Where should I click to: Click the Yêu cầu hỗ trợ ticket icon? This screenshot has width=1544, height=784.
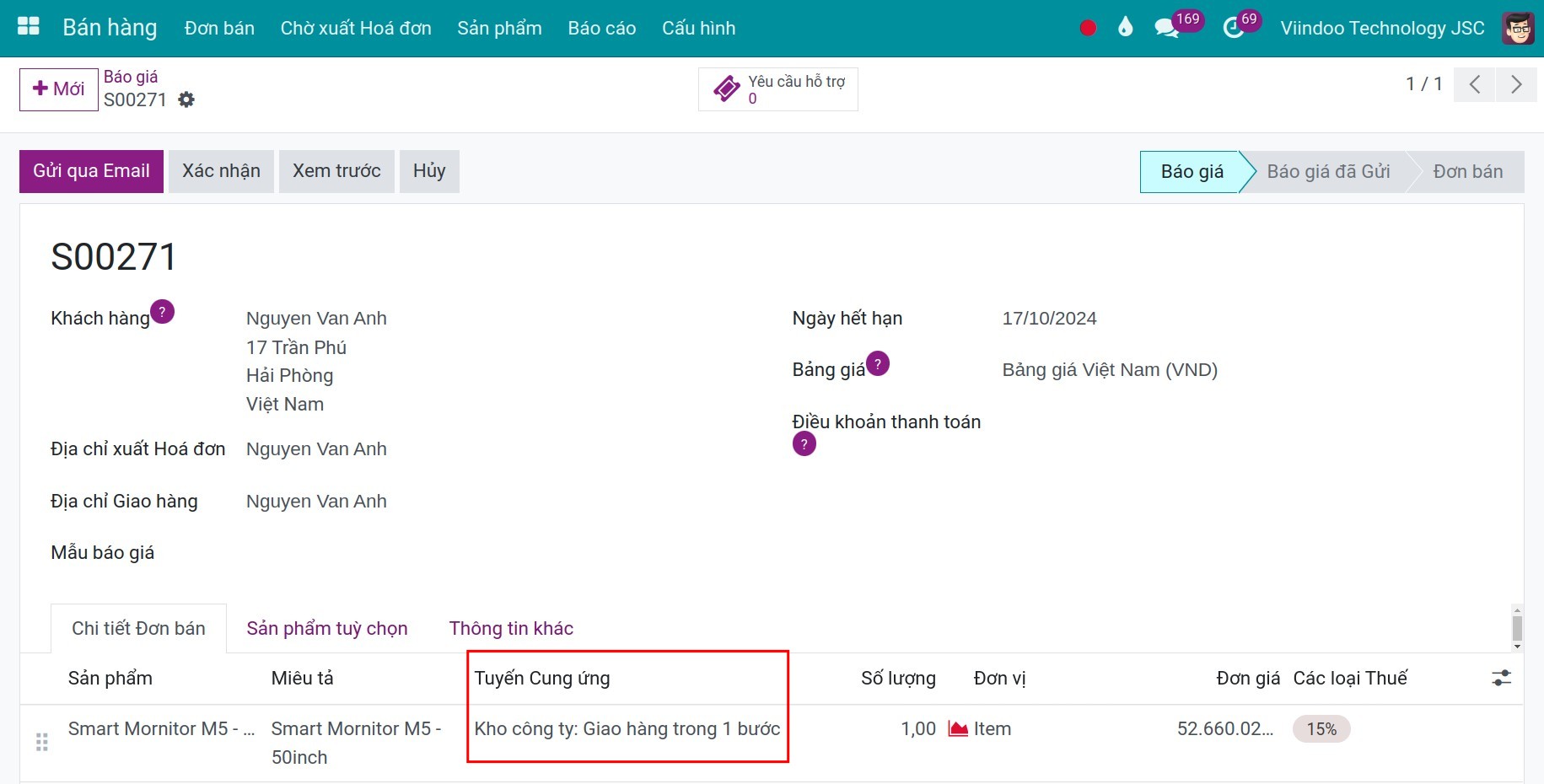coord(726,88)
